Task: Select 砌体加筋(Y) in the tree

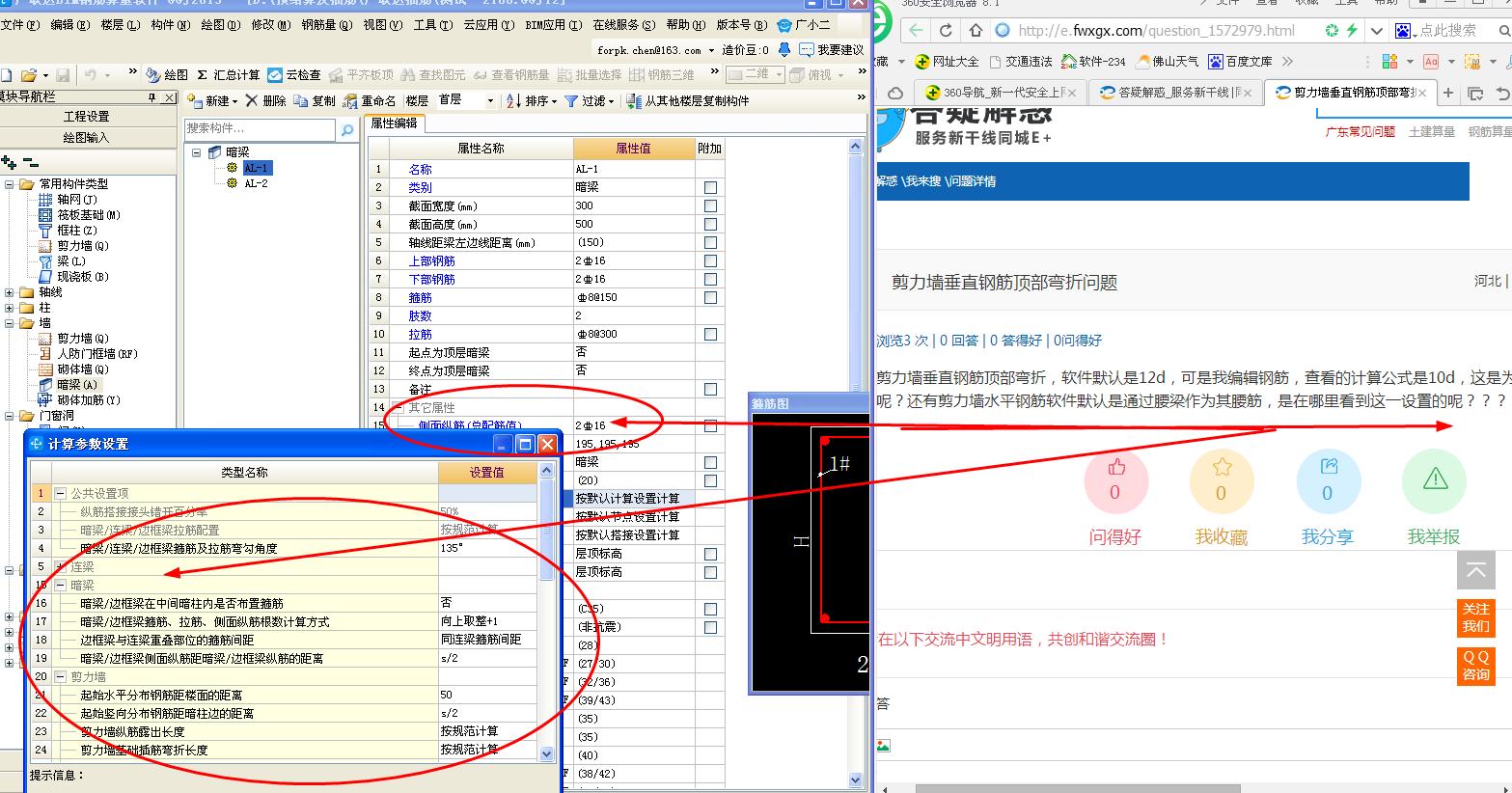Action: (x=89, y=400)
